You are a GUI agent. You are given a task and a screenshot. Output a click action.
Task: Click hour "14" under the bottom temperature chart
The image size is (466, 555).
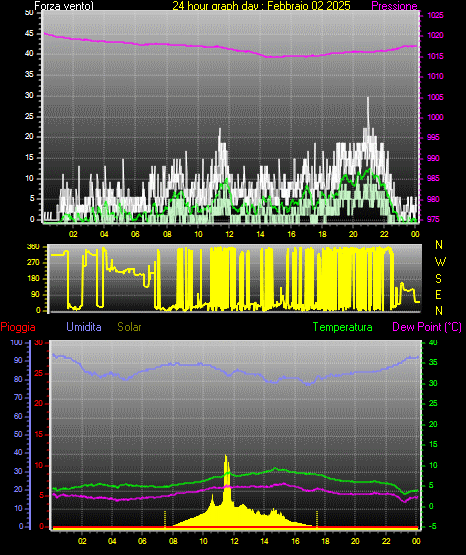tap(264, 541)
